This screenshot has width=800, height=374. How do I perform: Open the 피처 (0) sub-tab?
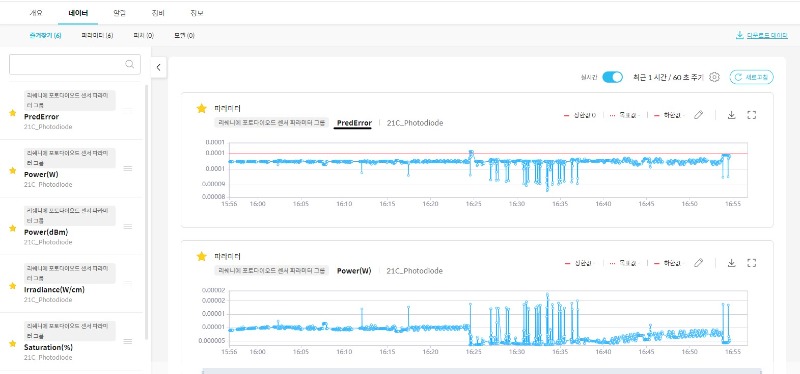(x=143, y=36)
